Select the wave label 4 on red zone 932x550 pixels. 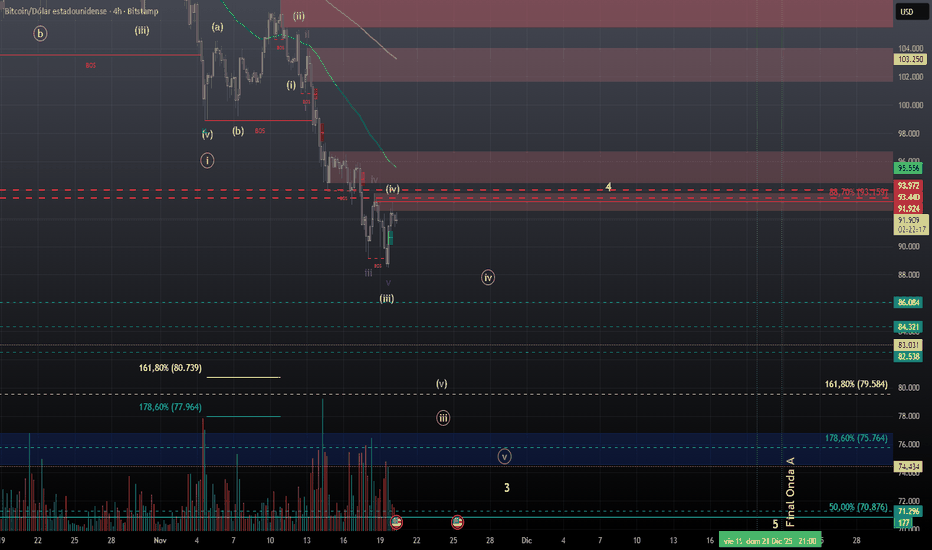(x=608, y=187)
